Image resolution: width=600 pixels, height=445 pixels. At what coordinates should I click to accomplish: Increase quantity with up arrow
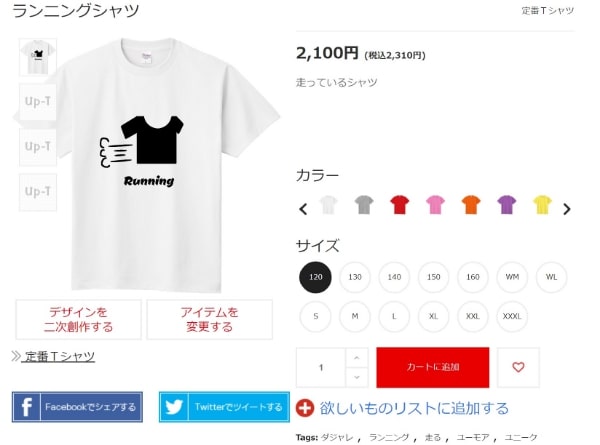[357, 358]
